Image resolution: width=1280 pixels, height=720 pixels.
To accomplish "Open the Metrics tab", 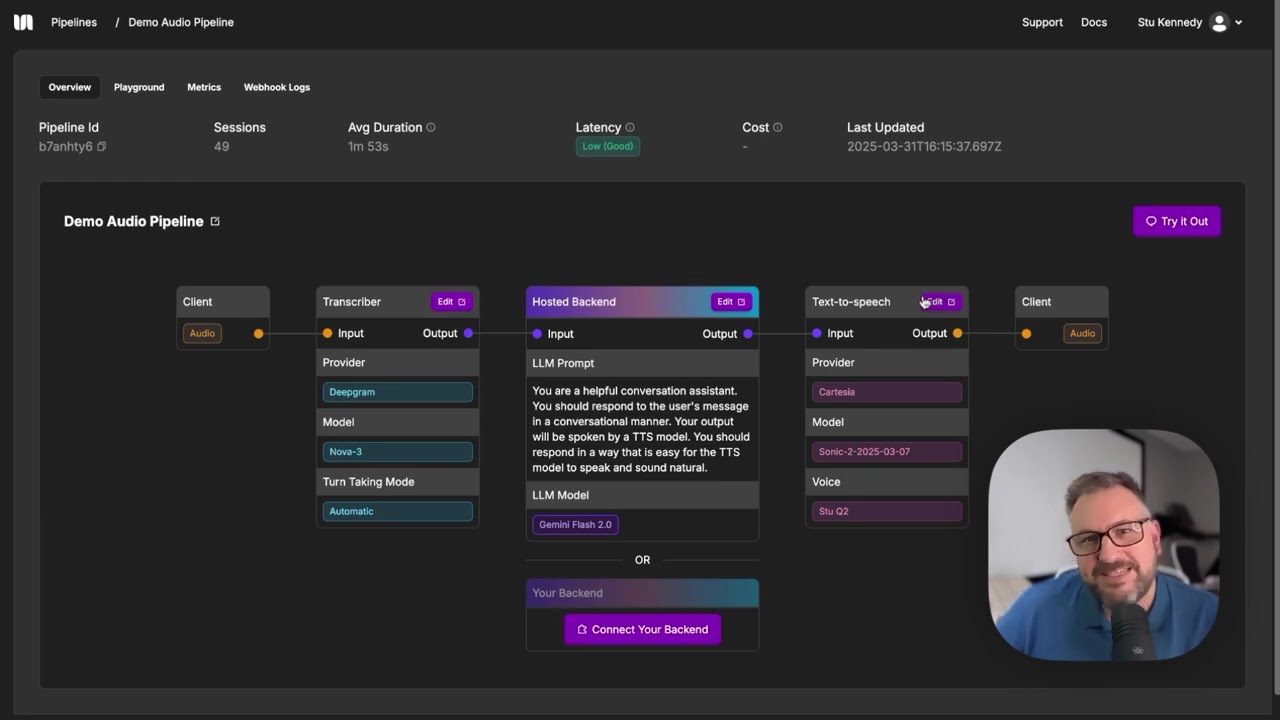I will (x=204, y=87).
